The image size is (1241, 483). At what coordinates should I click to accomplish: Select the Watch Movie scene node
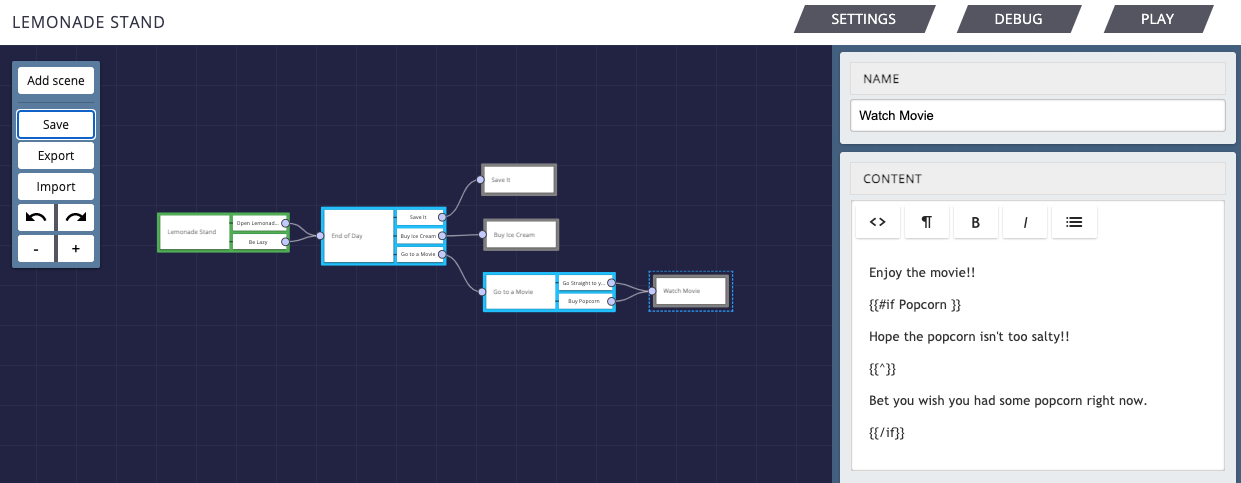click(690, 291)
